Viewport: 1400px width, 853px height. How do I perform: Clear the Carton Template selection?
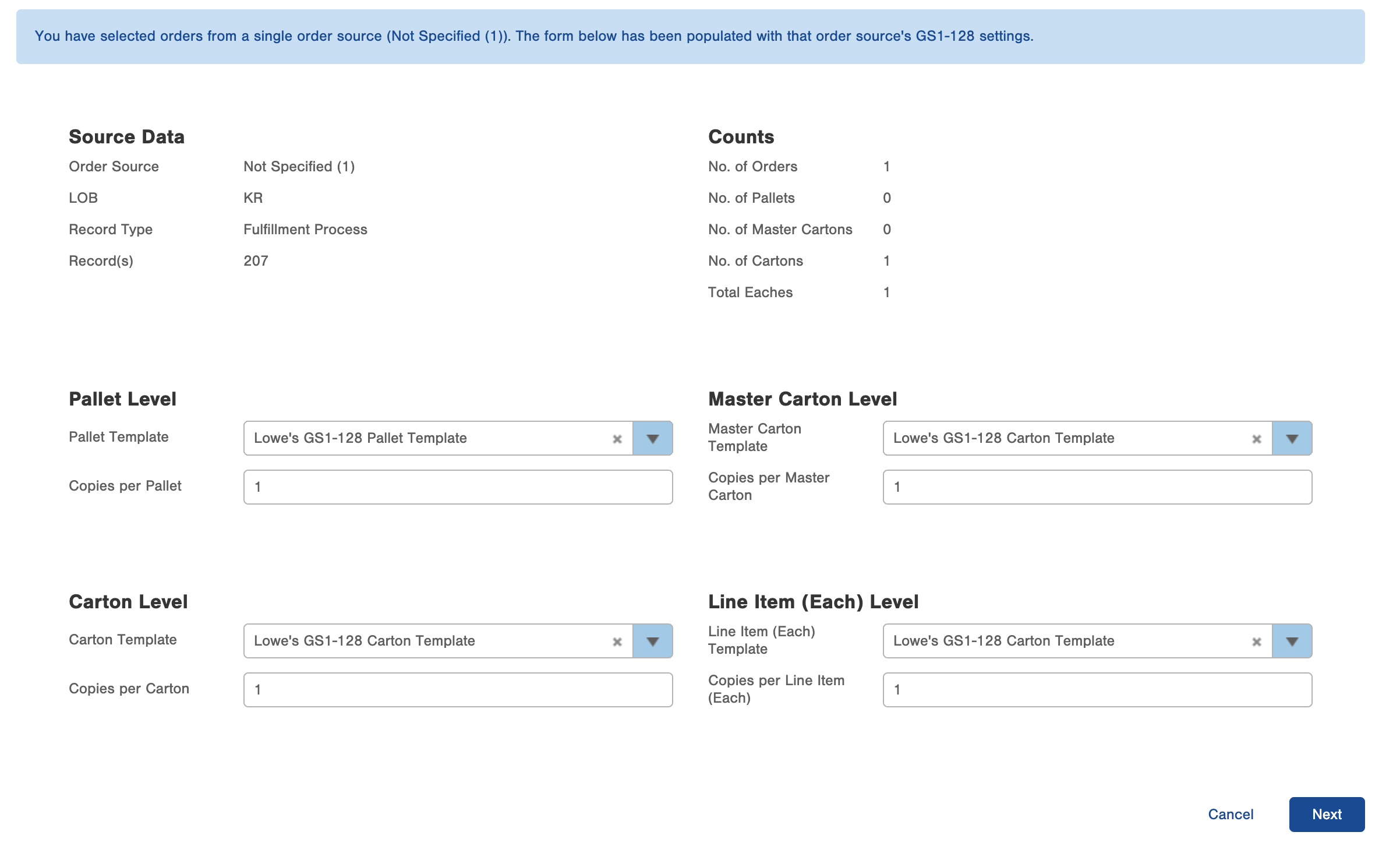[x=617, y=641]
